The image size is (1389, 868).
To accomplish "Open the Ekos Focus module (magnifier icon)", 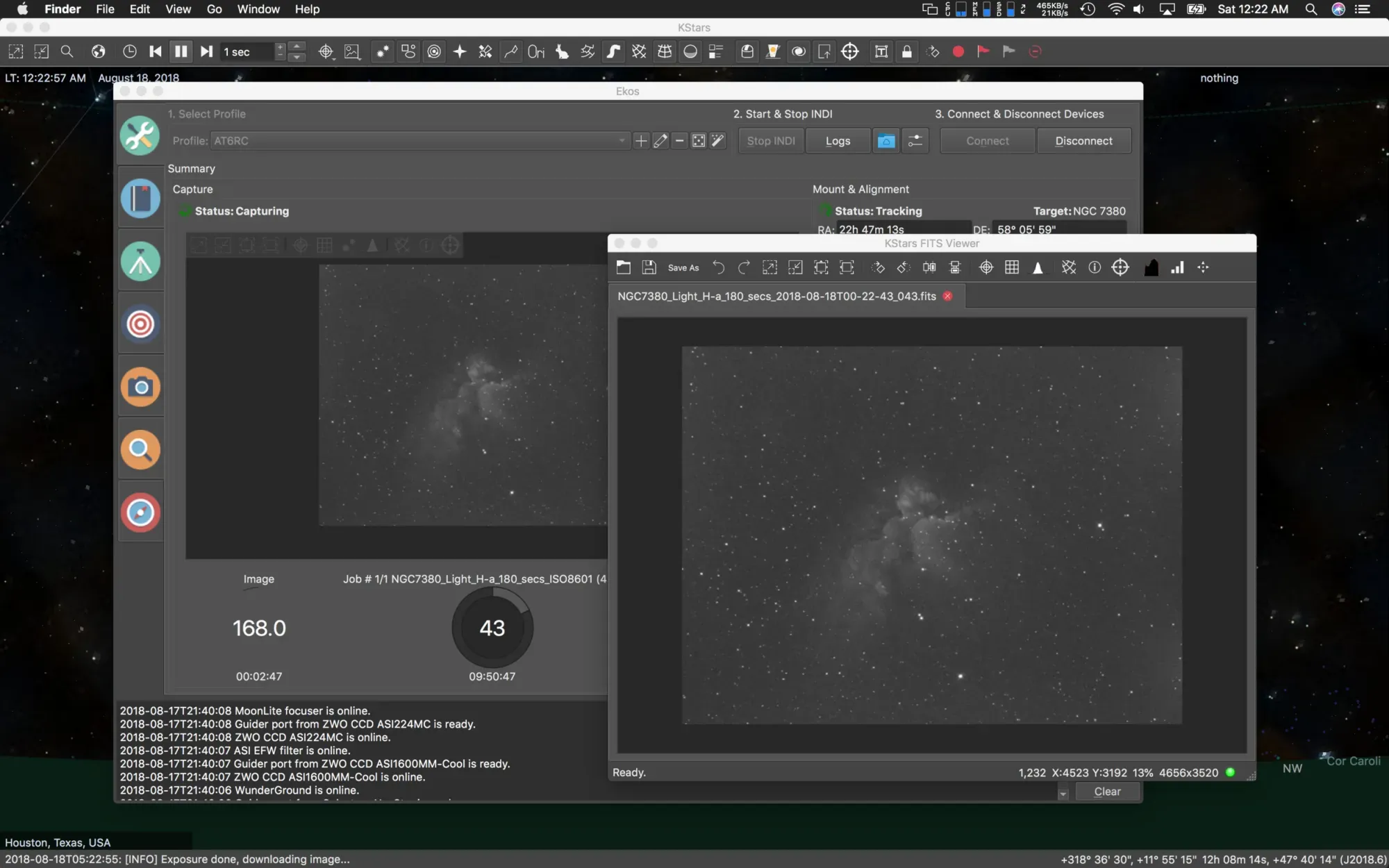I will tap(140, 450).
